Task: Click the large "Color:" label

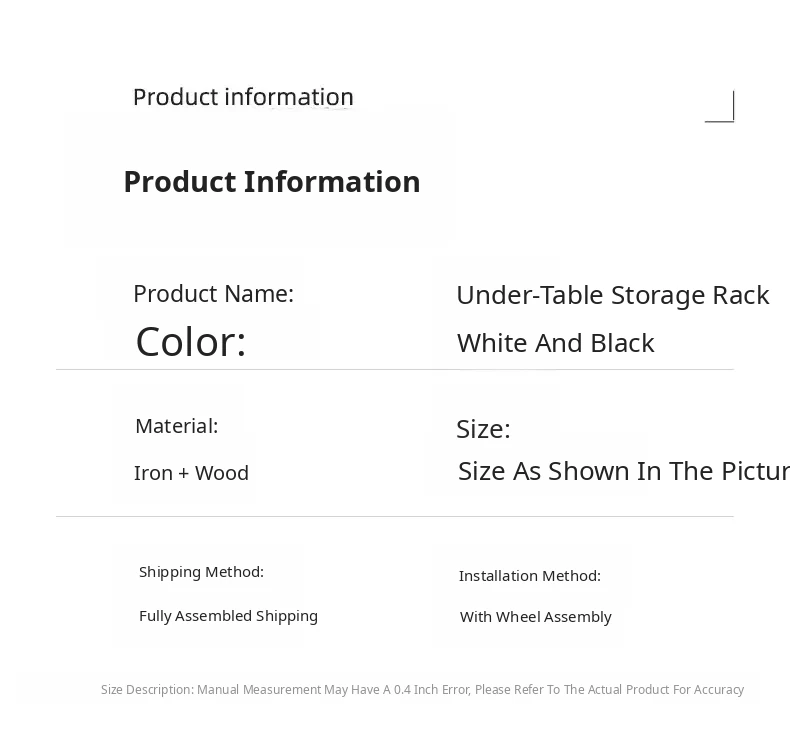Action: (191, 342)
